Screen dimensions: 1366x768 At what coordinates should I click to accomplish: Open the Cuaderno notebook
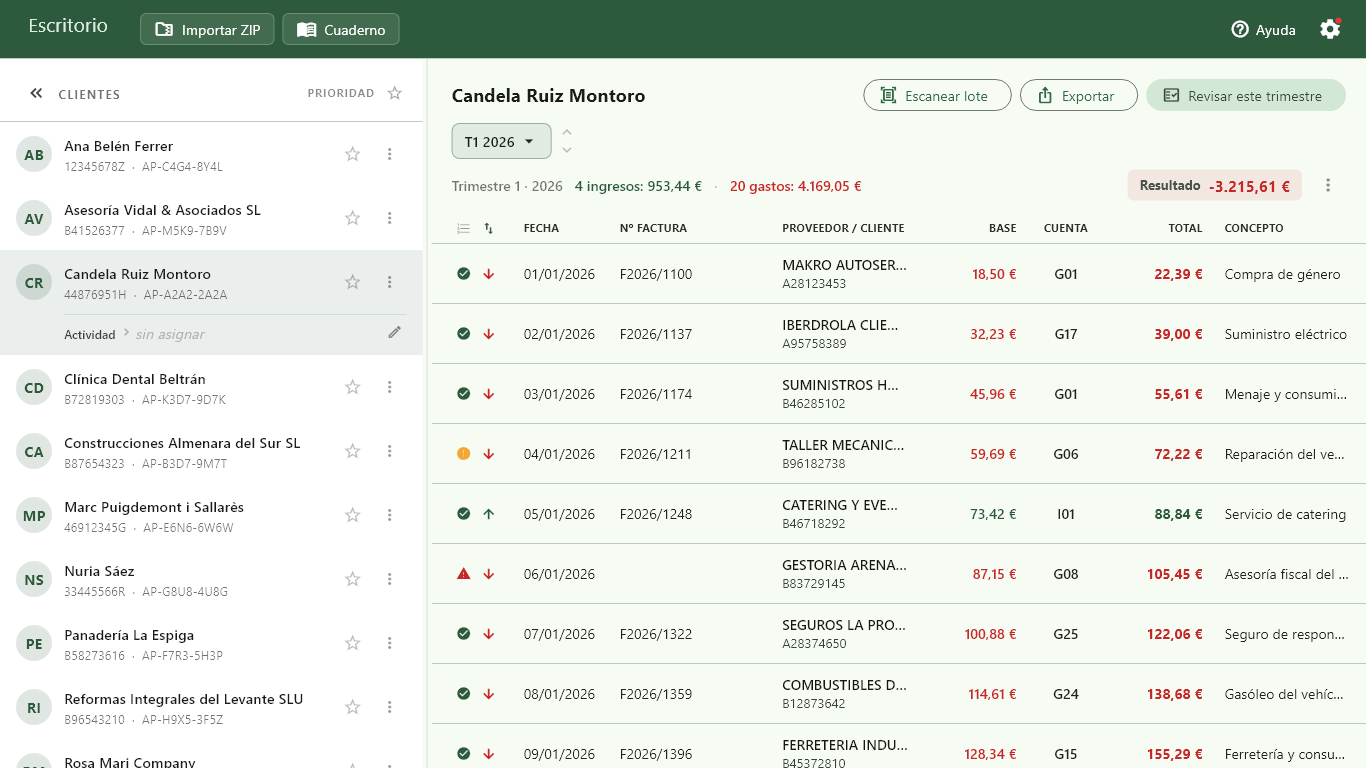(341, 29)
